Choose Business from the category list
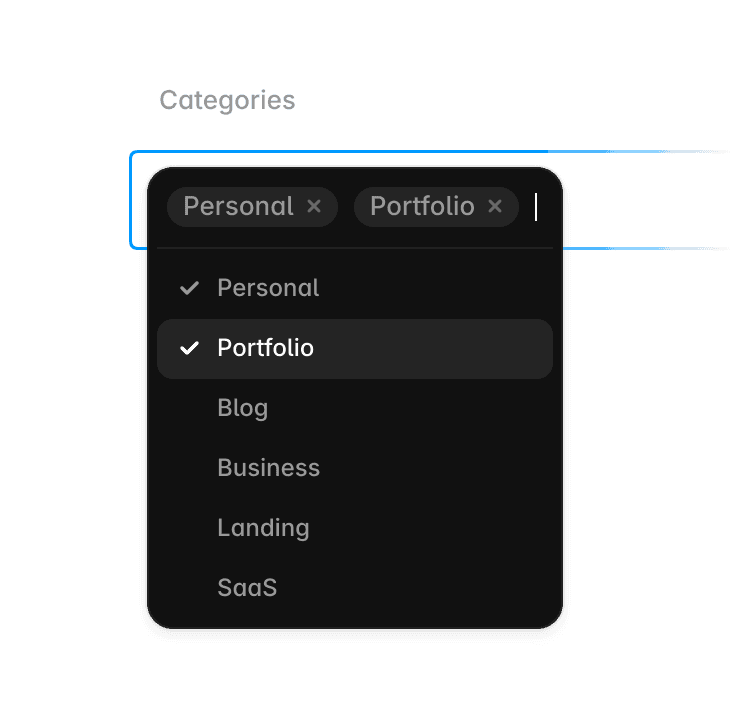This screenshot has width=751, height=714. (x=355, y=468)
